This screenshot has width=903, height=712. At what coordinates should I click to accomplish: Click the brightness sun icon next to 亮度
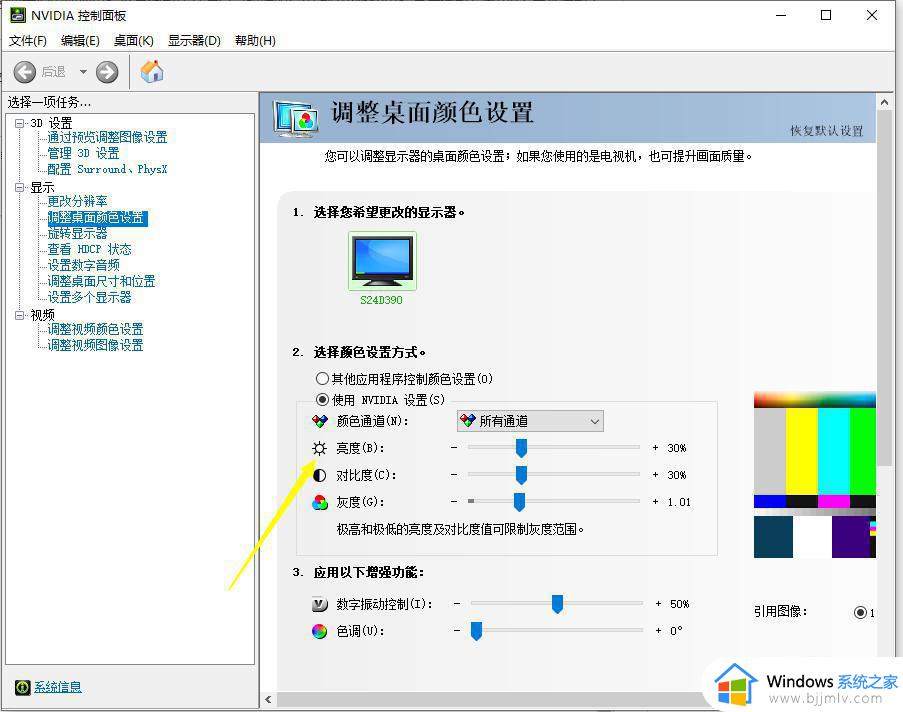320,448
